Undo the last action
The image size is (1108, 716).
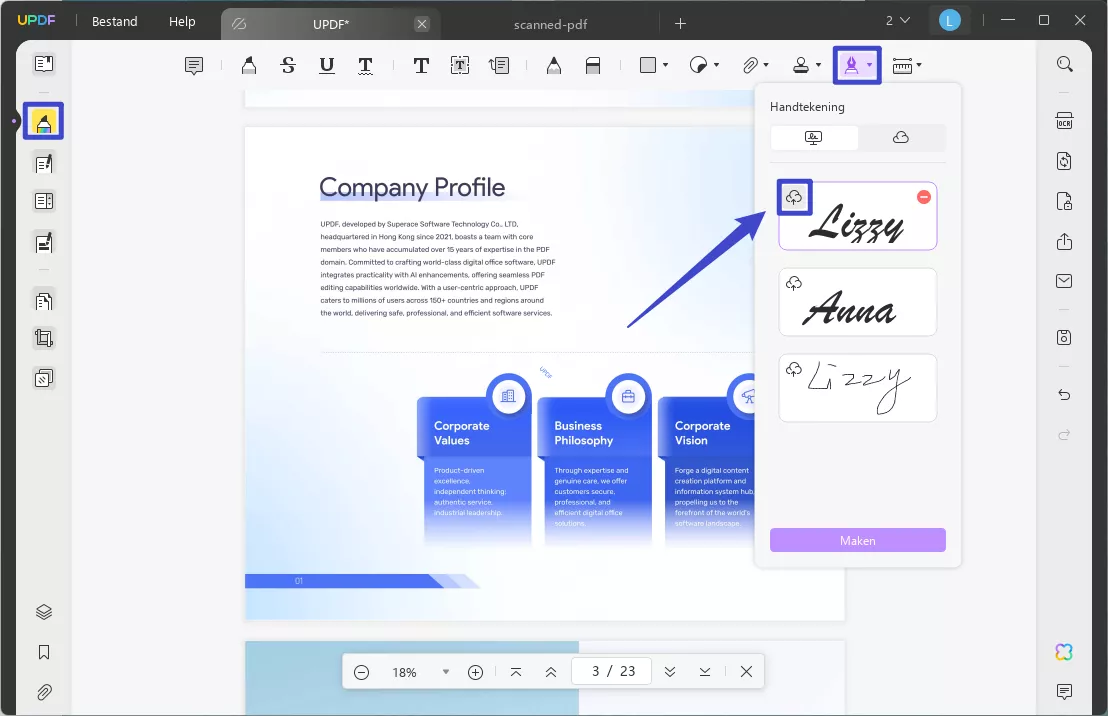coord(1064,394)
